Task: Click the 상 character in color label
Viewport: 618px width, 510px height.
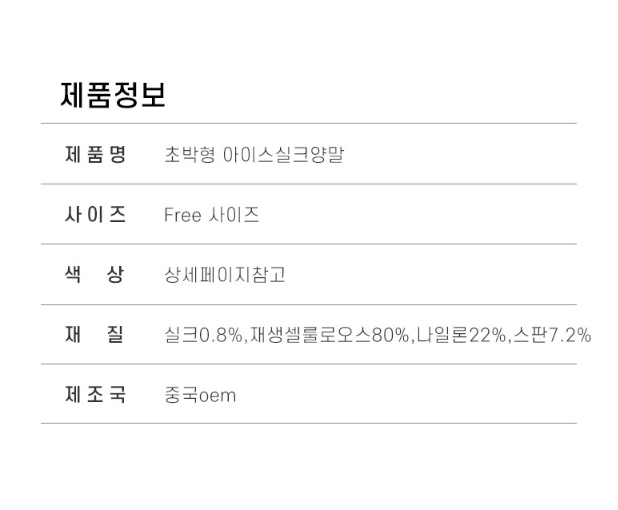Action: click(116, 274)
